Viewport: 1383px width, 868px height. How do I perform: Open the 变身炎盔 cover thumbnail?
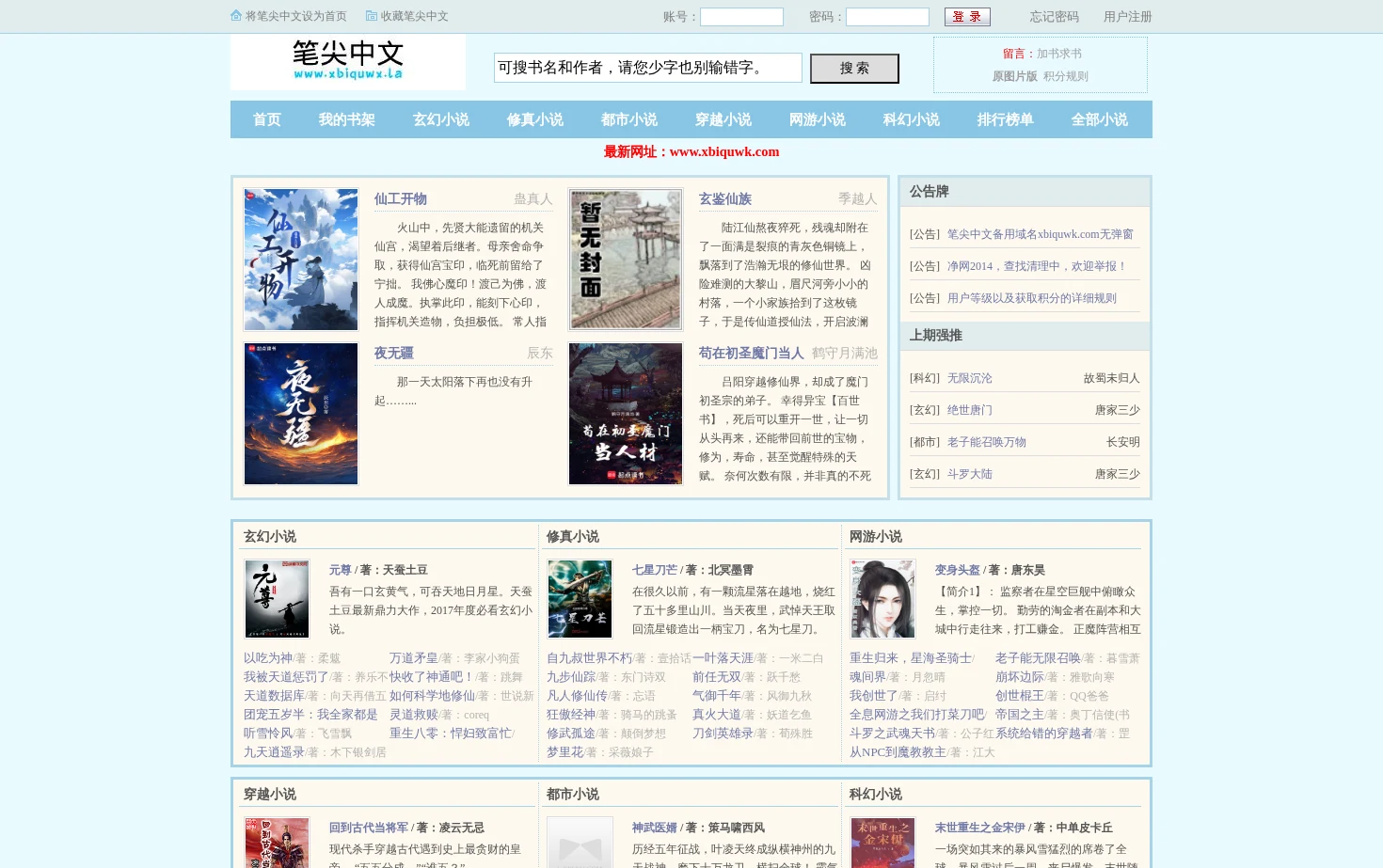[882, 599]
